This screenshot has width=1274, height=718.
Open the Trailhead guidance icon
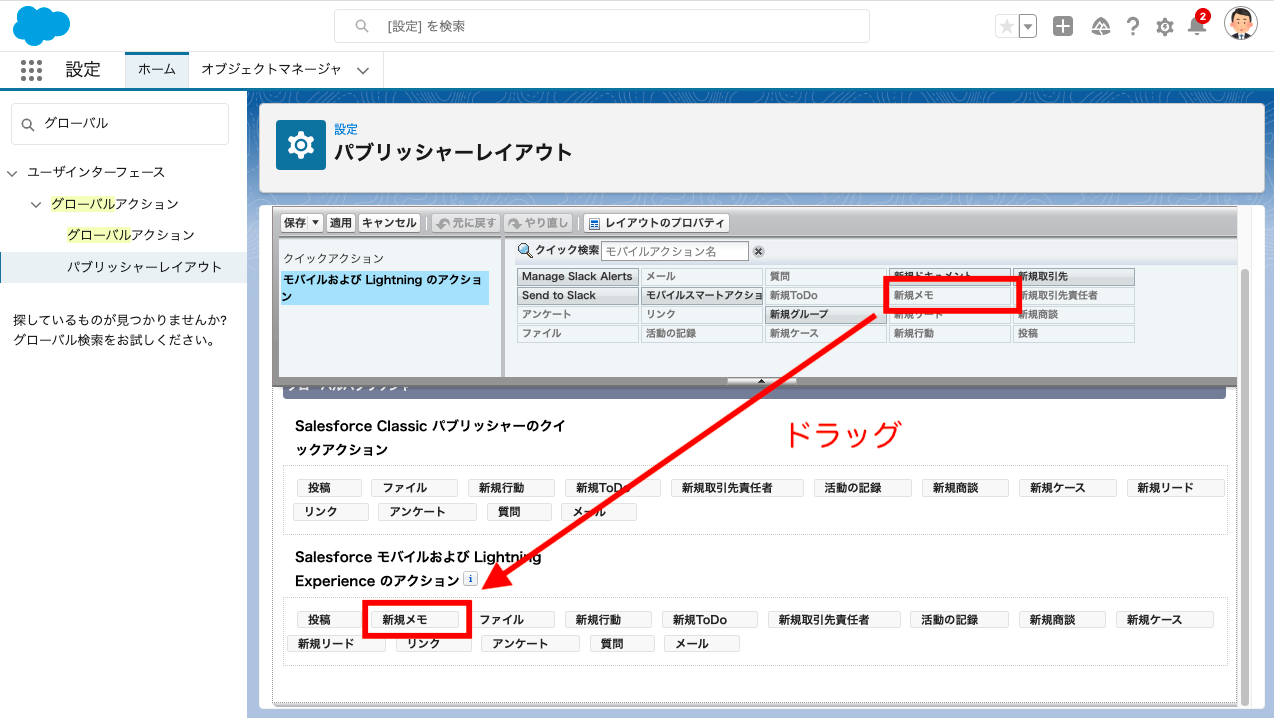(x=1100, y=27)
